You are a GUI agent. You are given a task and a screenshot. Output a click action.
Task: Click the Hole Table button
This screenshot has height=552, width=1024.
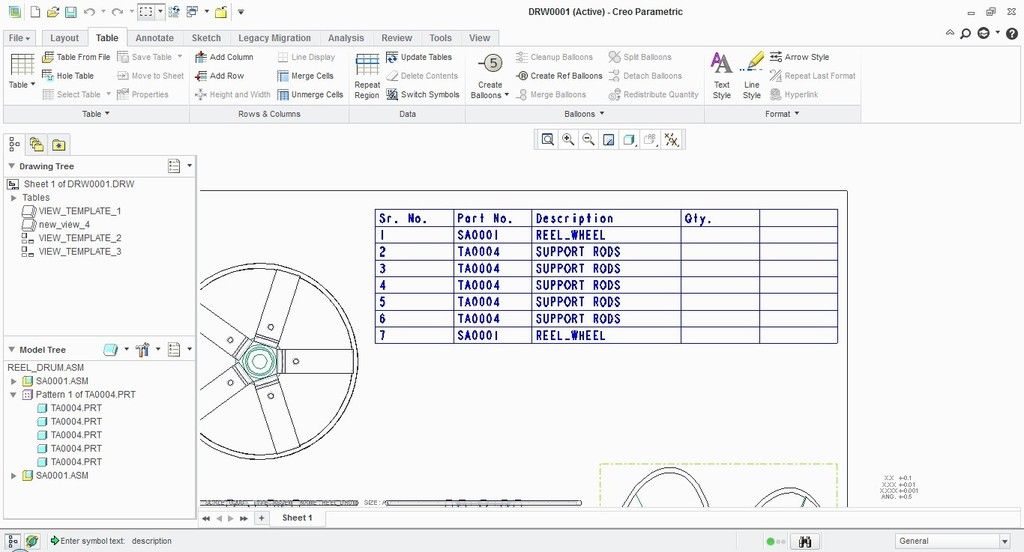point(68,76)
